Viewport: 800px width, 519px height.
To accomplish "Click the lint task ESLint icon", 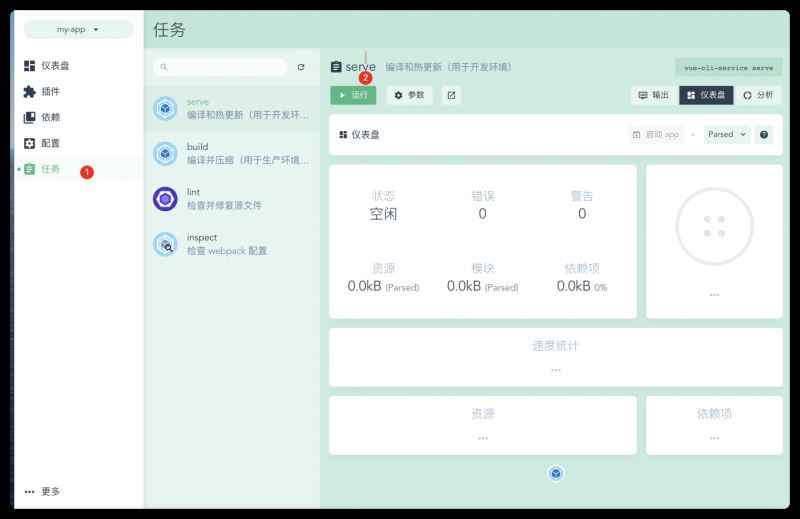I will coord(165,199).
